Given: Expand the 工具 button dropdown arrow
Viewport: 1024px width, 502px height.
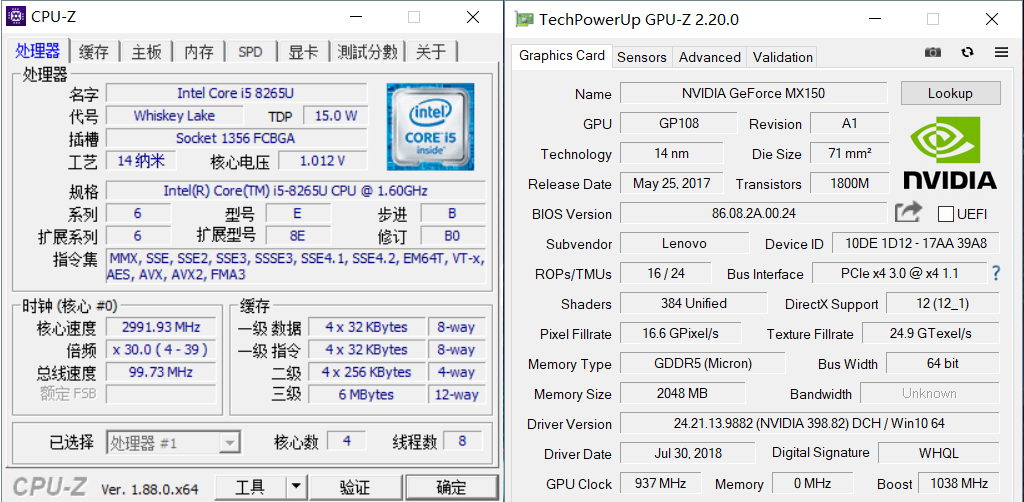Looking at the screenshot, I should pos(296,486).
